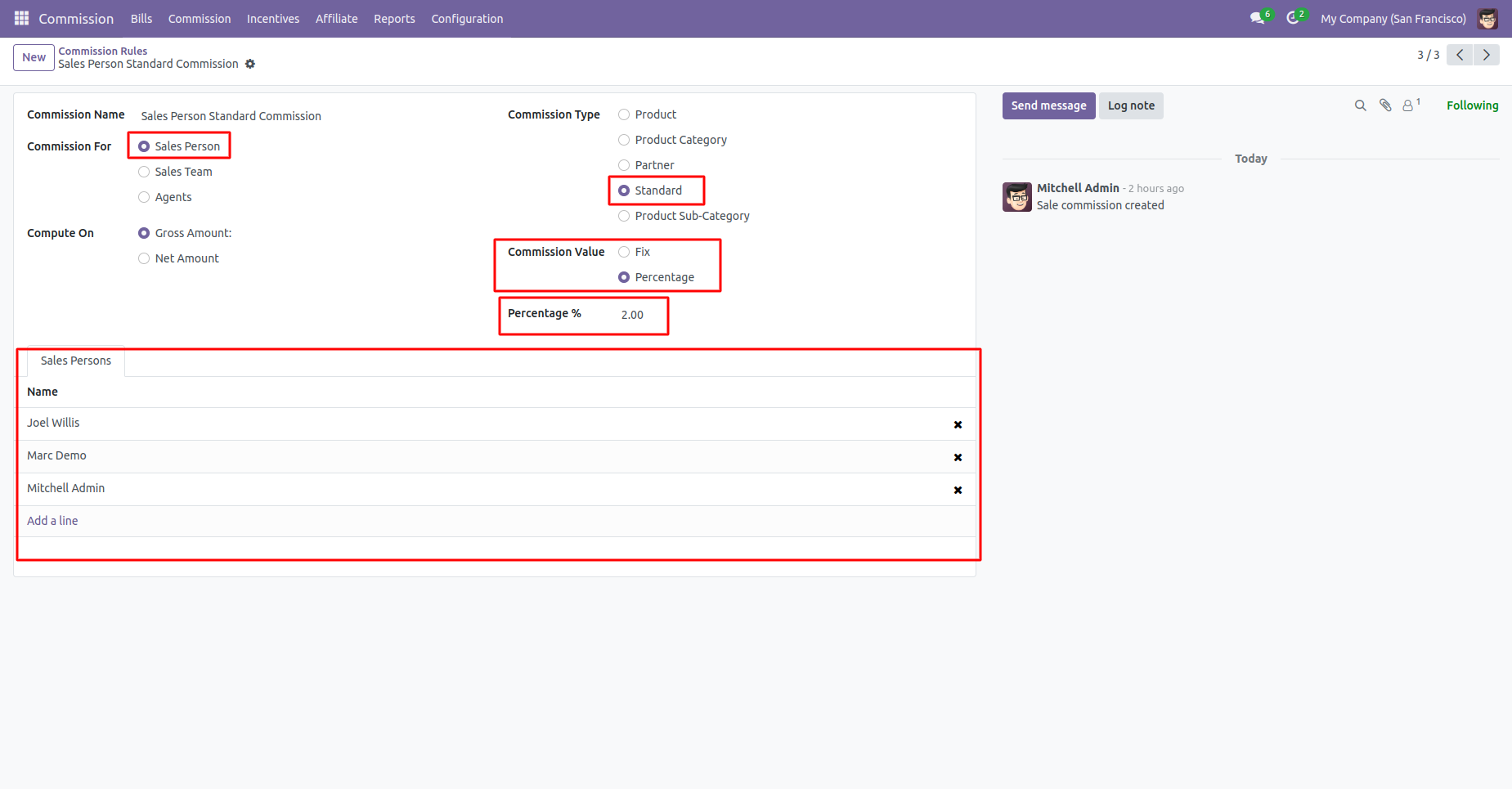Remove Joel Willis with the x icon
1512x789 pixels.
(958, 424)
